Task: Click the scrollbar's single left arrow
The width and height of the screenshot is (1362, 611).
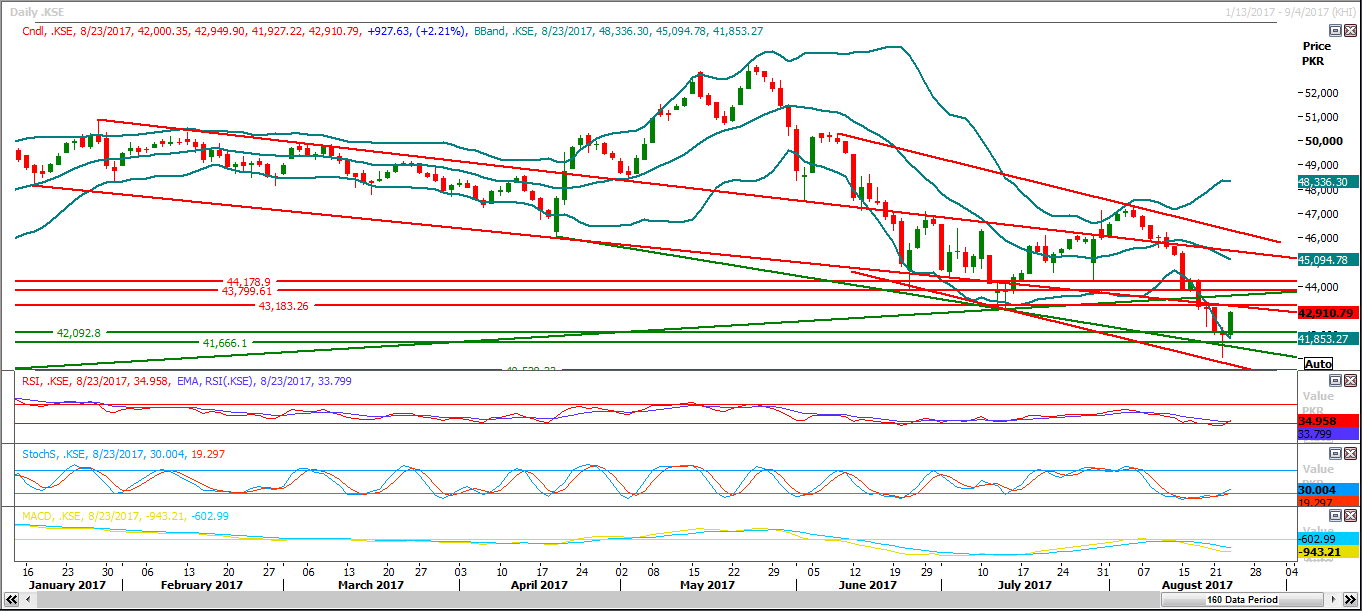Action: click(26, 600)
